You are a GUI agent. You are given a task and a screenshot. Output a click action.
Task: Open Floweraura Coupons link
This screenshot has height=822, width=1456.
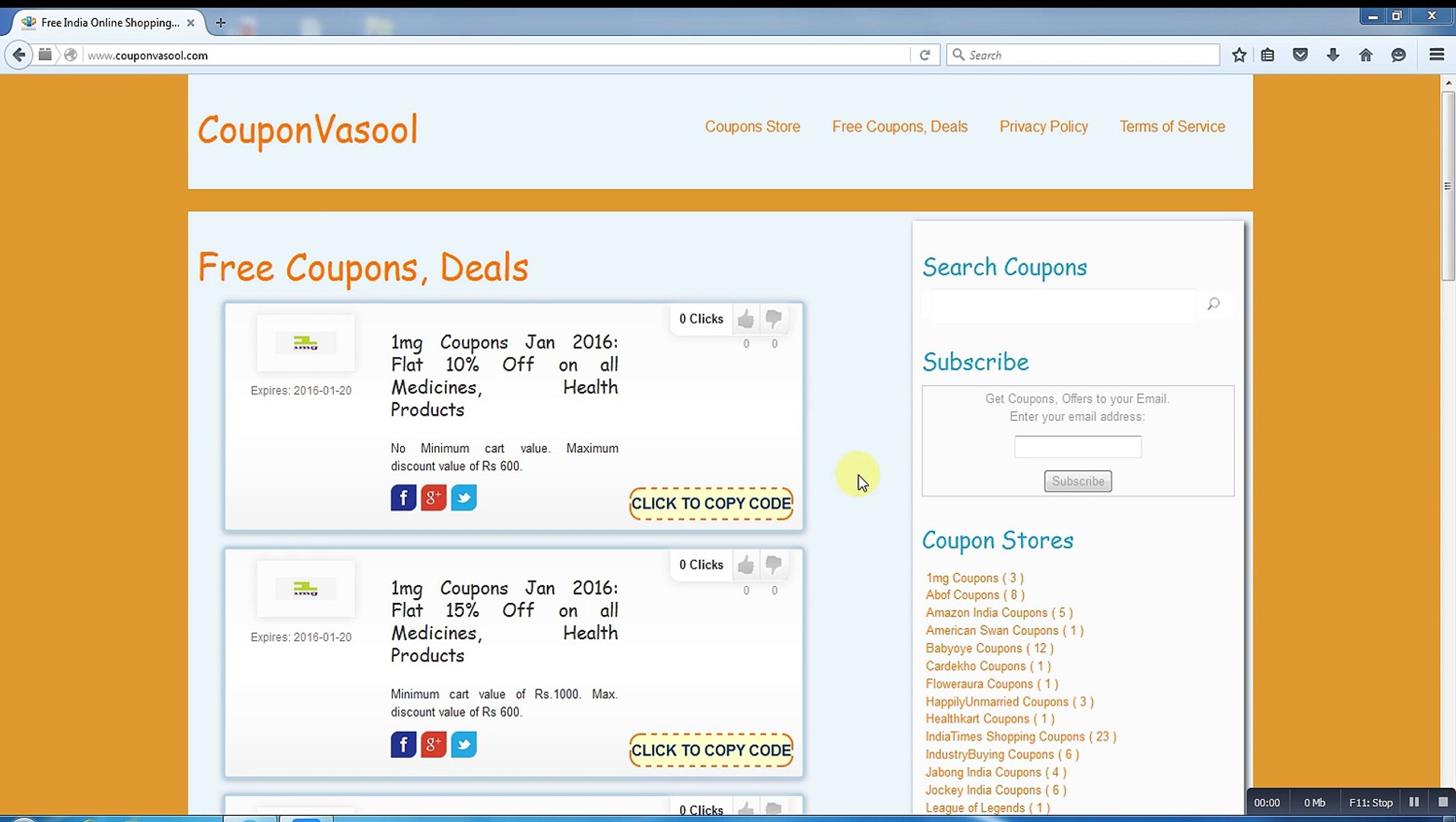tap(992, 684)
